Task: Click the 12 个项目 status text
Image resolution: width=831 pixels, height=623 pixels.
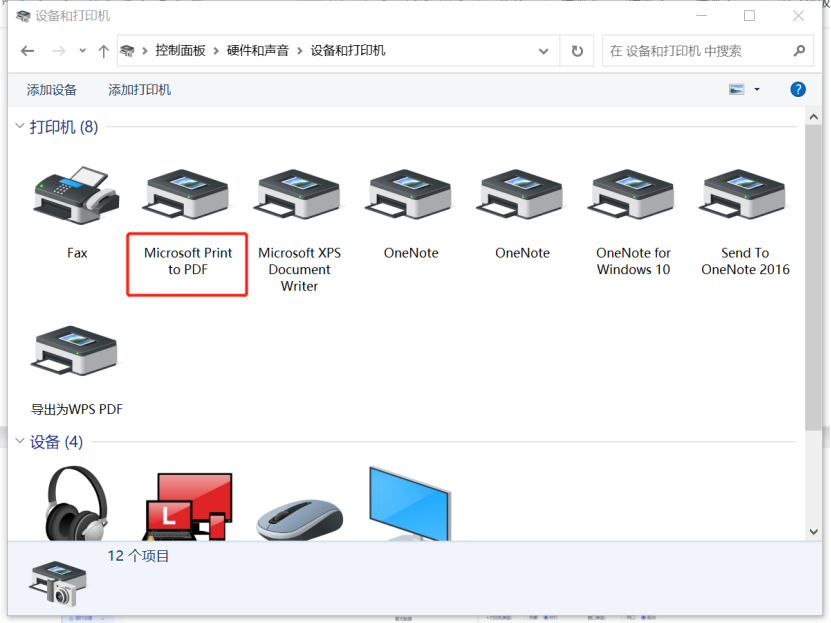Action: pos(138,556)
